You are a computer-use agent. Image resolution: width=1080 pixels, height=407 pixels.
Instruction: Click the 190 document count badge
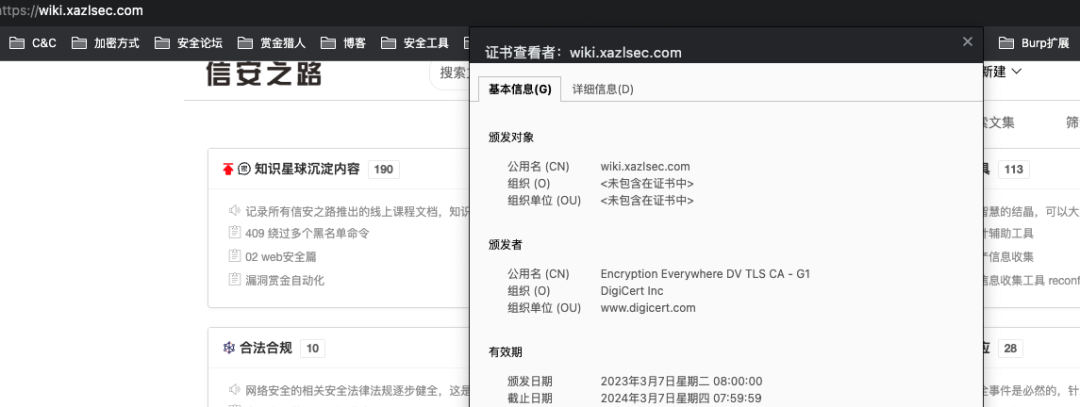[384, 169]
